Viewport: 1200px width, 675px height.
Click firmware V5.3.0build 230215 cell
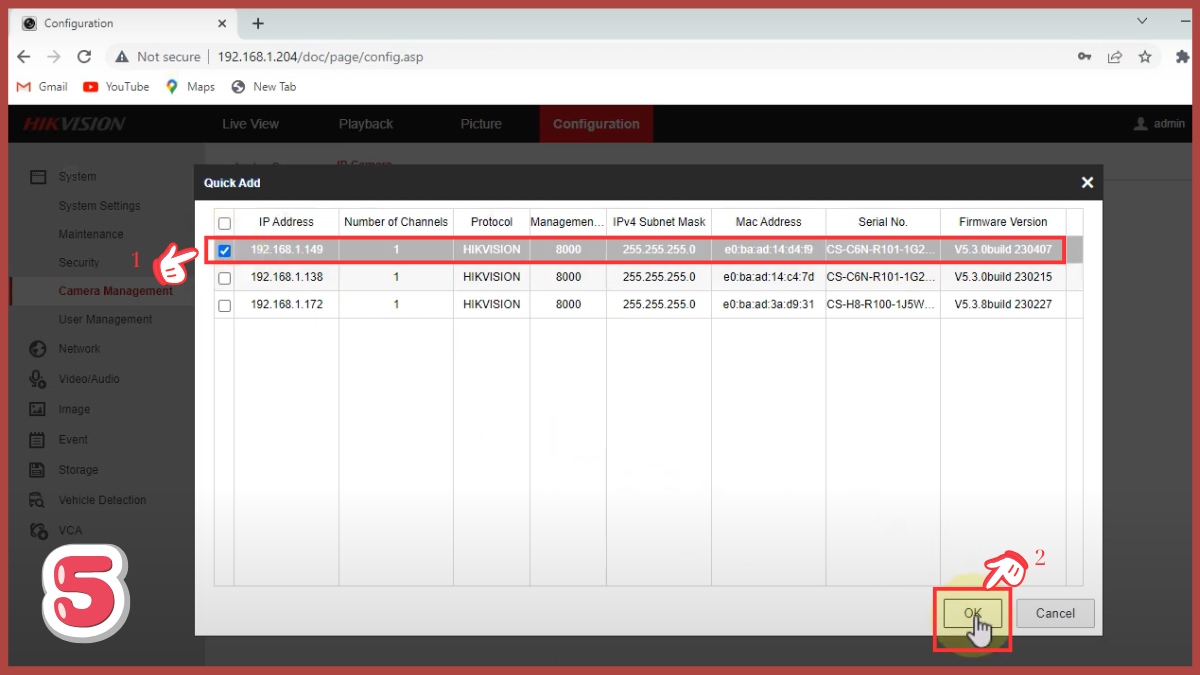pyautogui.click(x=1003, y=277)
